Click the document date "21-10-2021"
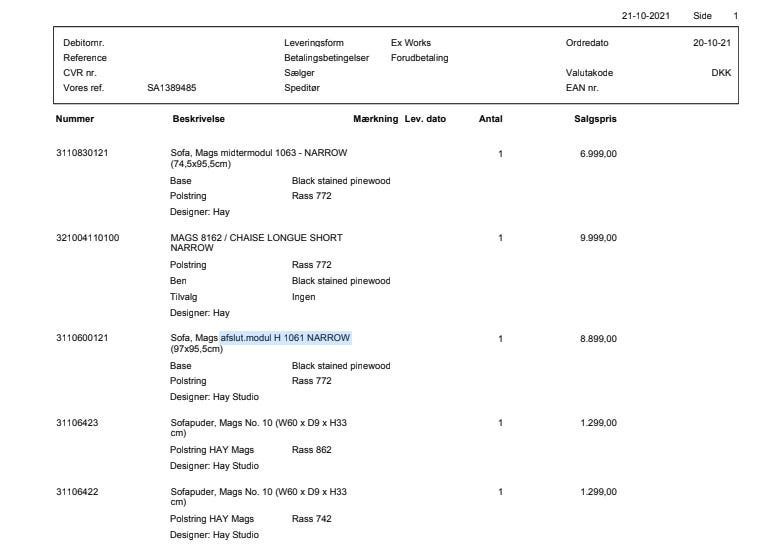Viewport: 765px width, 545px height. coord(645,16)
